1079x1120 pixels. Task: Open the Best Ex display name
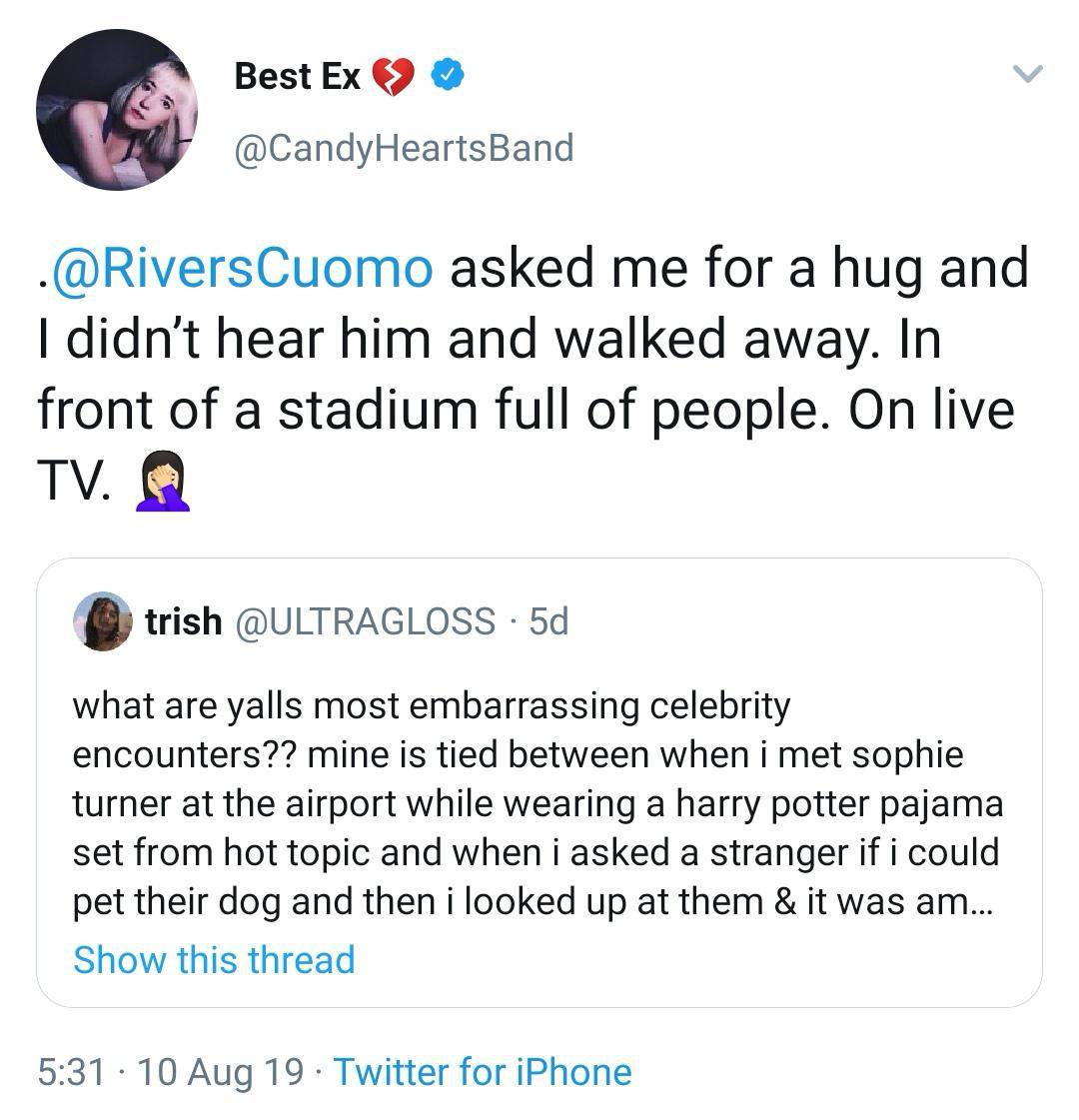tap(297, 76)
